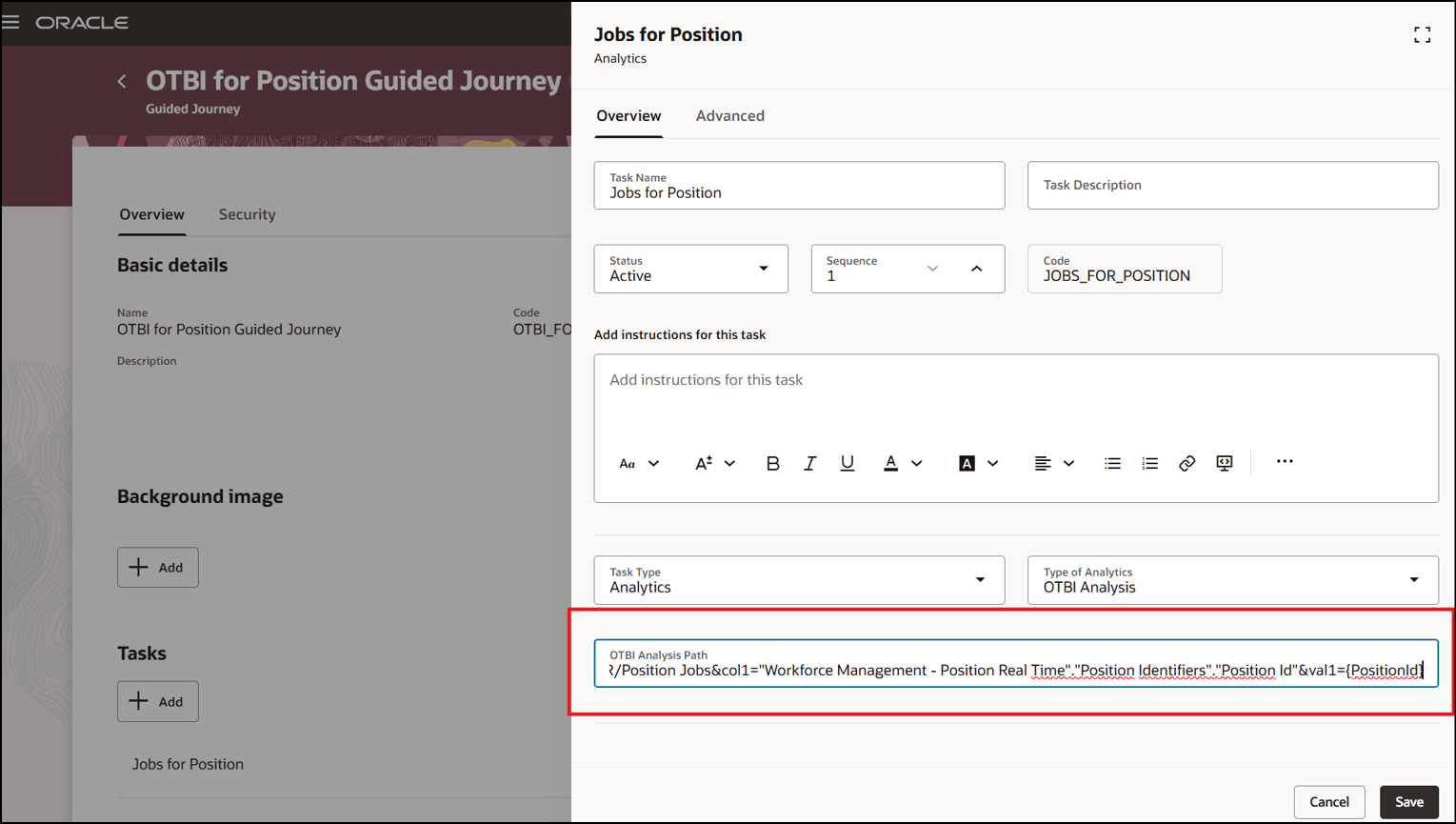Screen dimensions: 1456x824
Task: Insert a bulleted list
Action: pos(1112,464)
